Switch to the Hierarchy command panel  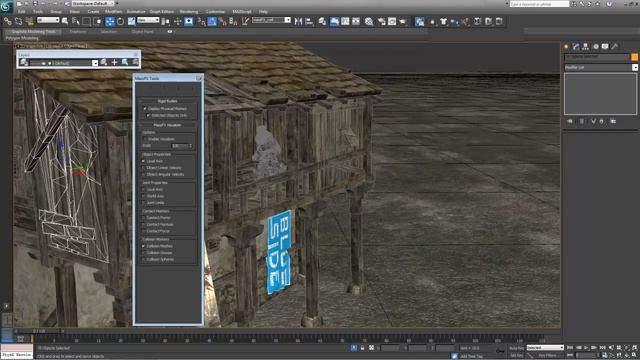coord(586,47)
